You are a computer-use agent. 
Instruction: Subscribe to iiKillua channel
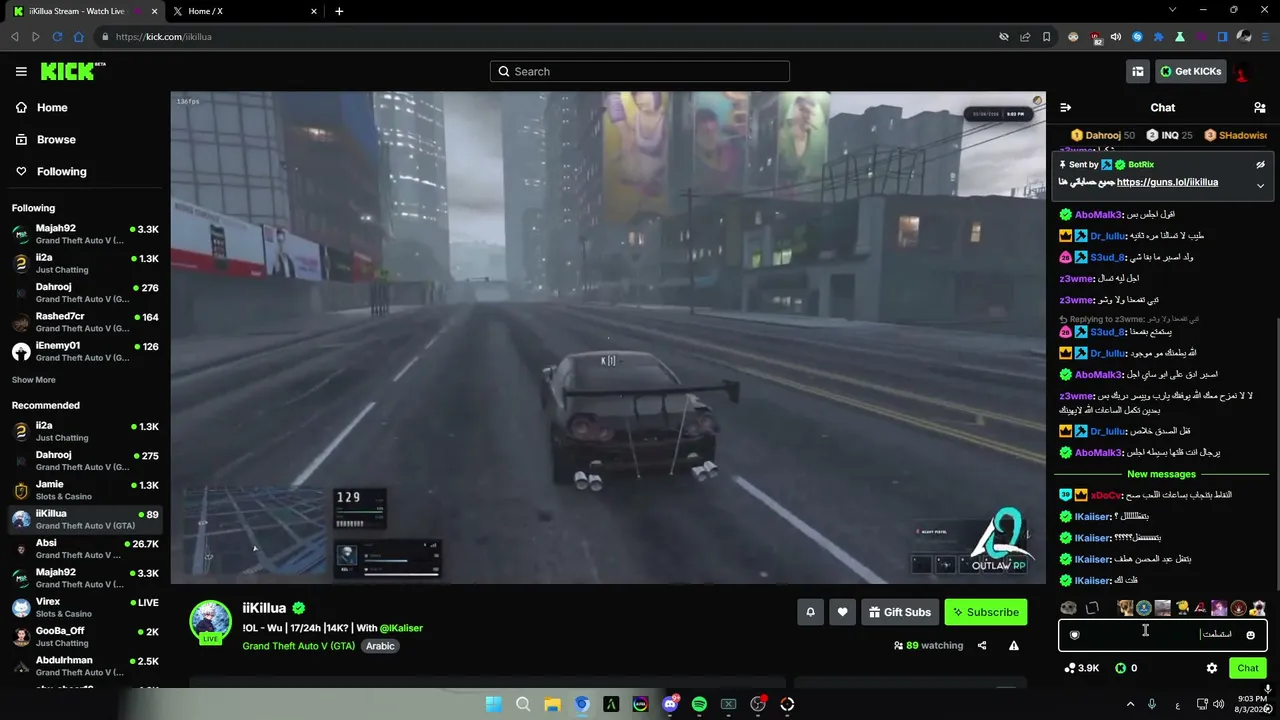point(986,612)
